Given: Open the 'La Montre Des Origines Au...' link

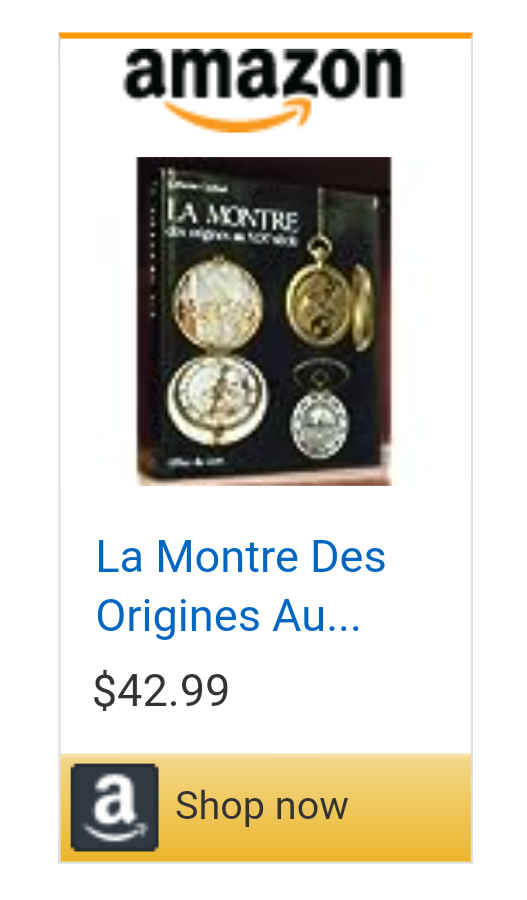Looking at the screenshot, I should (x=241, y=585).
